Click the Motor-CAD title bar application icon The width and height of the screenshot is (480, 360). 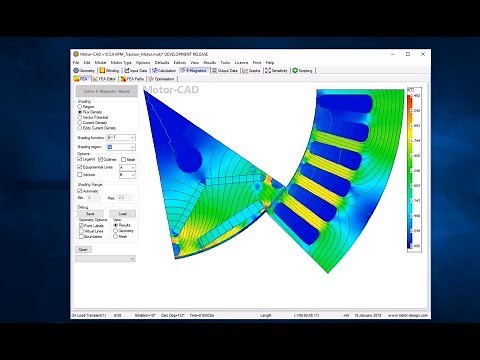pos(76,54)
